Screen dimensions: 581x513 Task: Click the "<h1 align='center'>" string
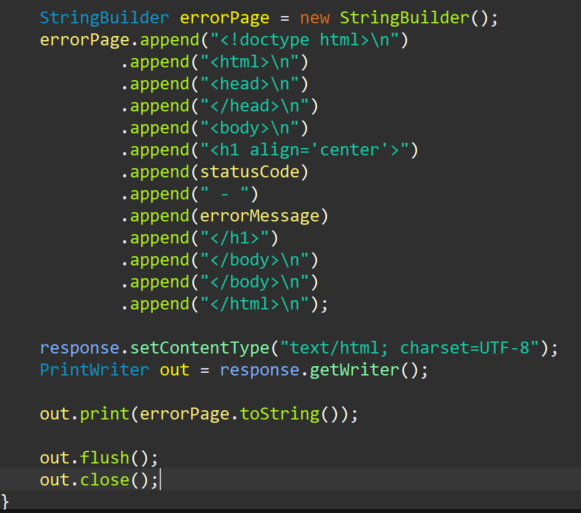[x=304, y=150]
